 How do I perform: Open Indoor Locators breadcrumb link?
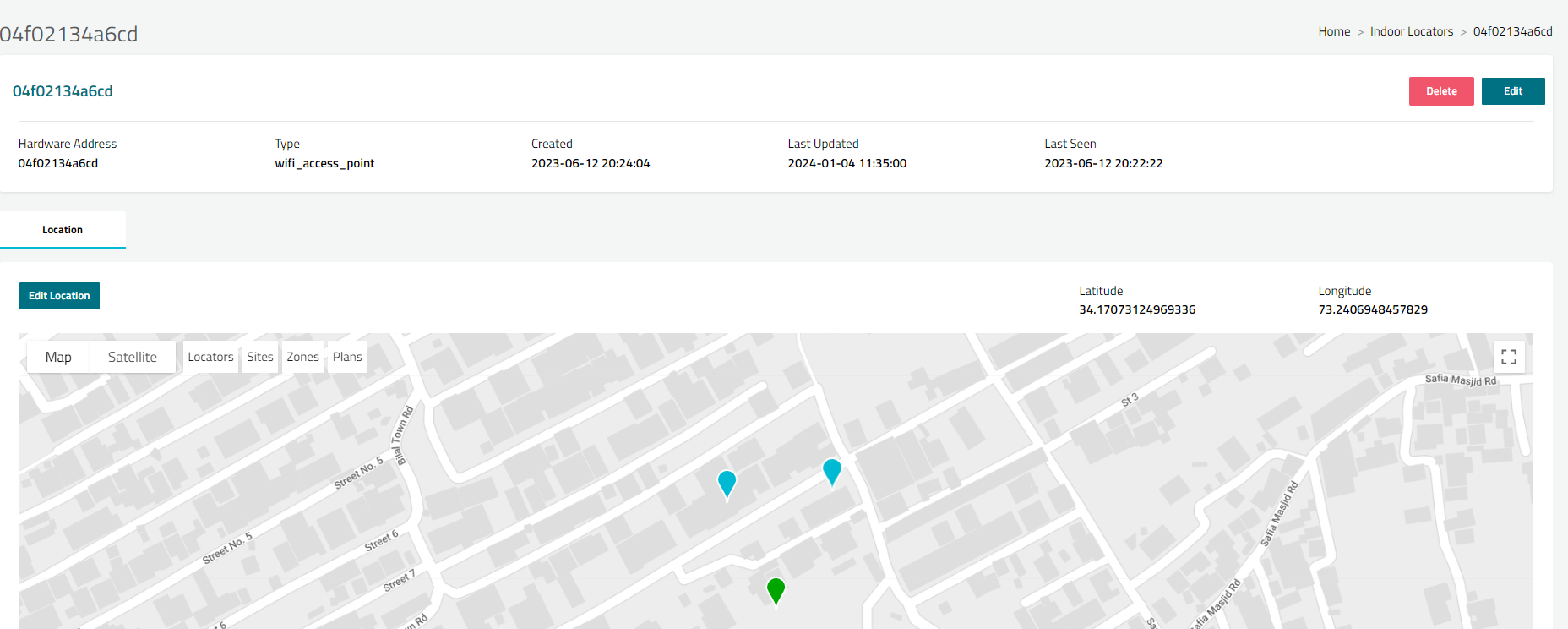pyautogui.click(x=1411, y=31)
